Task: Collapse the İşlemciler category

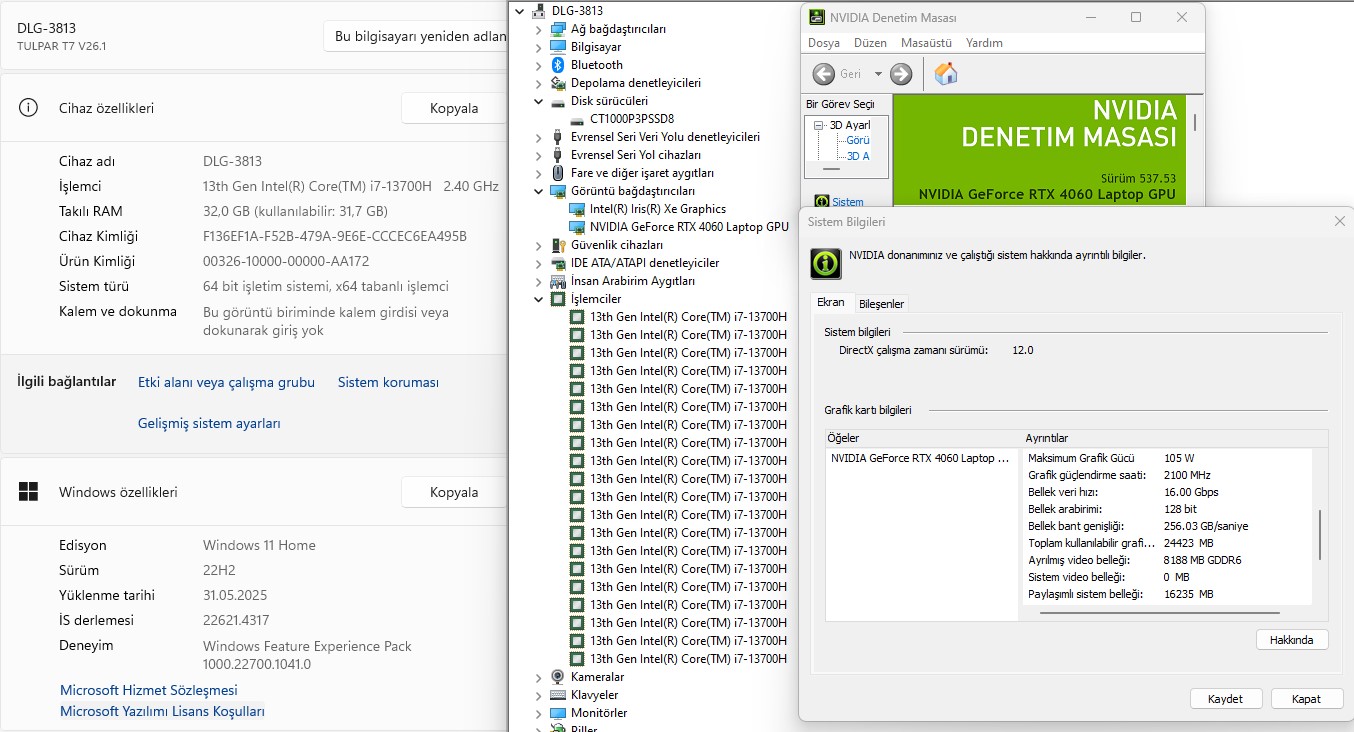Action: tap(538, 299)
